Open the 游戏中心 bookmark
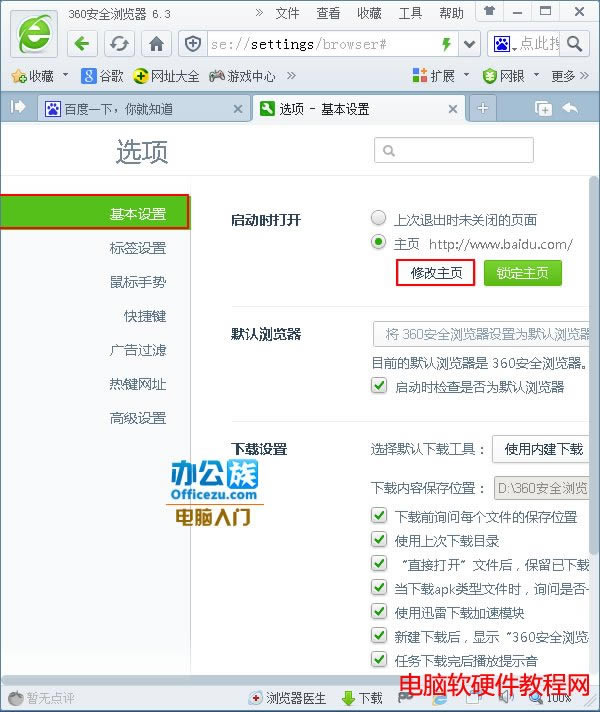This screenshot has width=600, height=712. pyautogui.click(x=242, y=76)
